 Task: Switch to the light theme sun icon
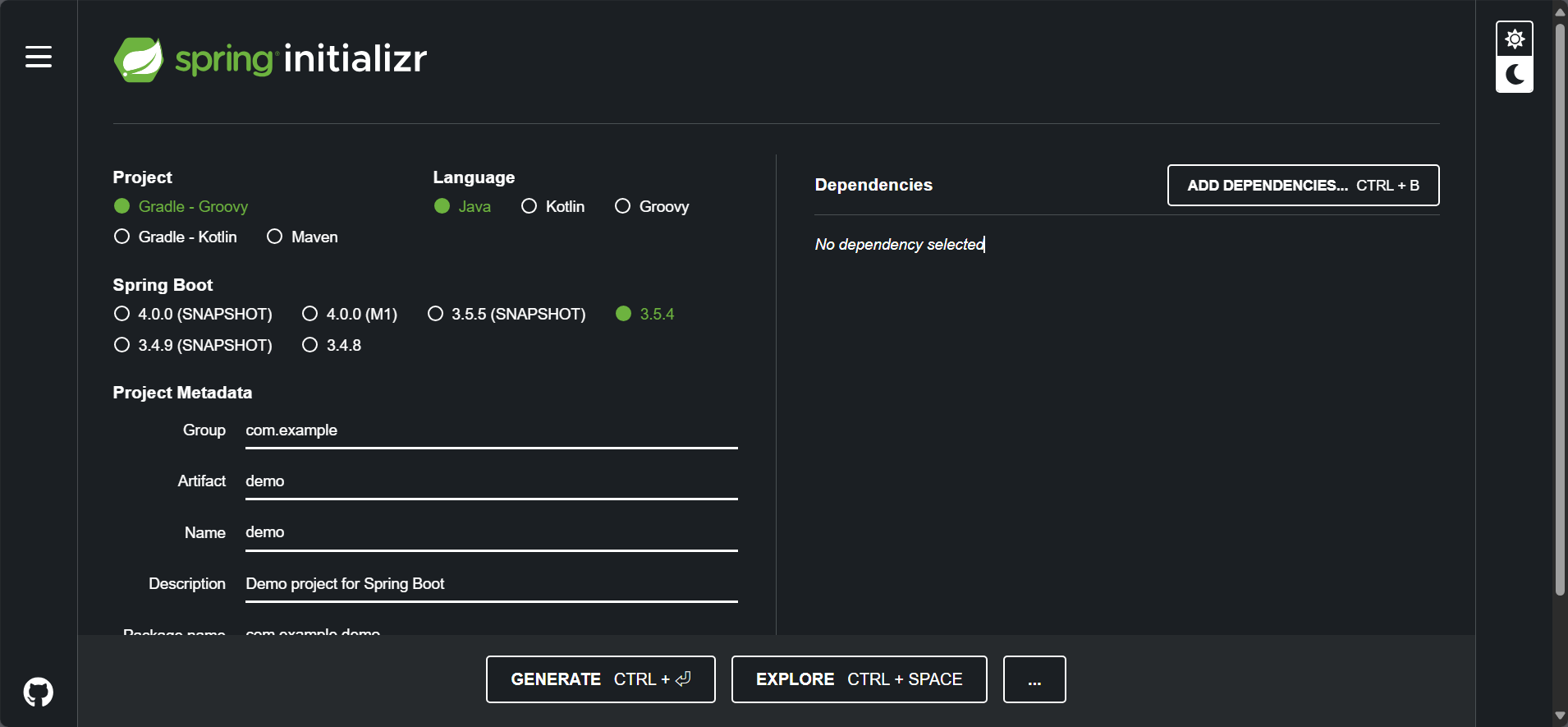tap(1515, 39)
